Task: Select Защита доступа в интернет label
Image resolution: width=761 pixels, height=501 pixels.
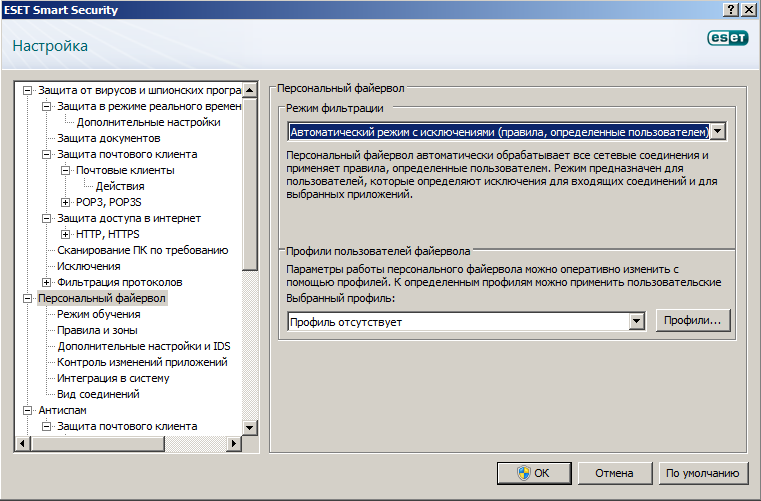Action: pyautogui.click(x=129, y=218)
